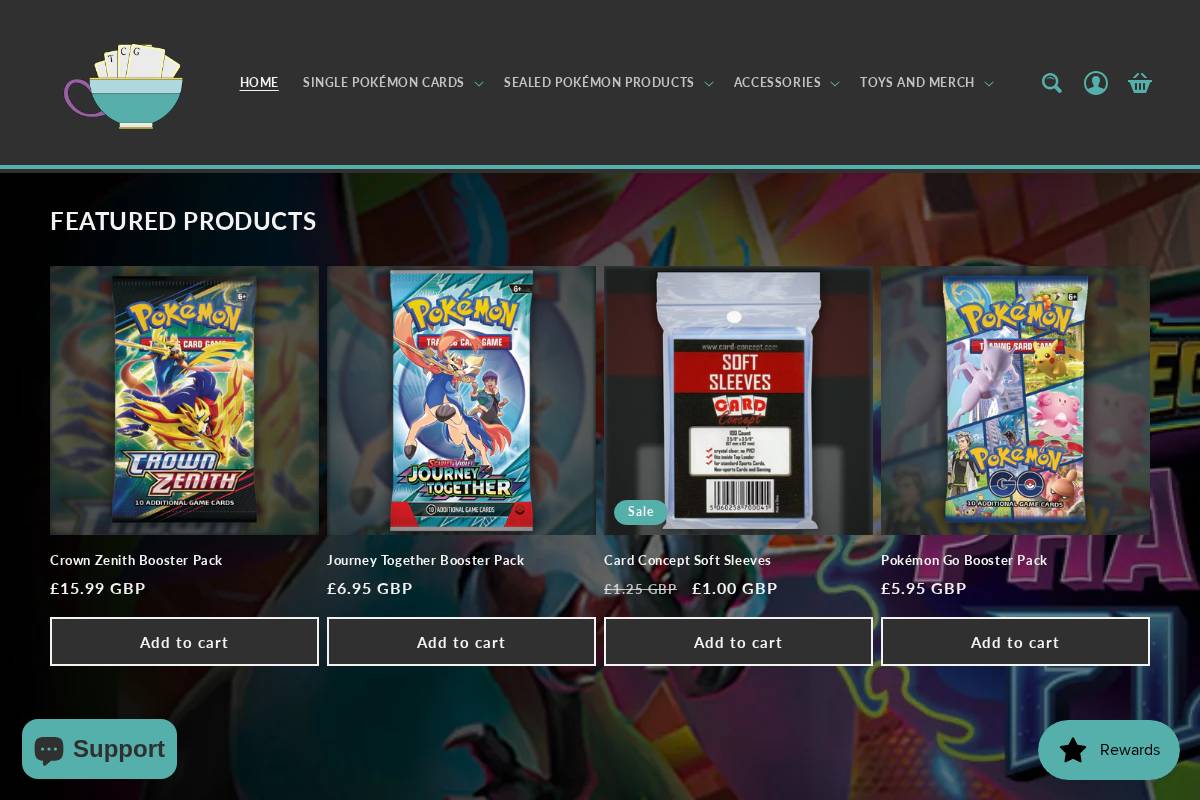The image size is (1200, 800).
Task: Add Crown Zenith Booster Pack to cart
Action: point(184,641)
